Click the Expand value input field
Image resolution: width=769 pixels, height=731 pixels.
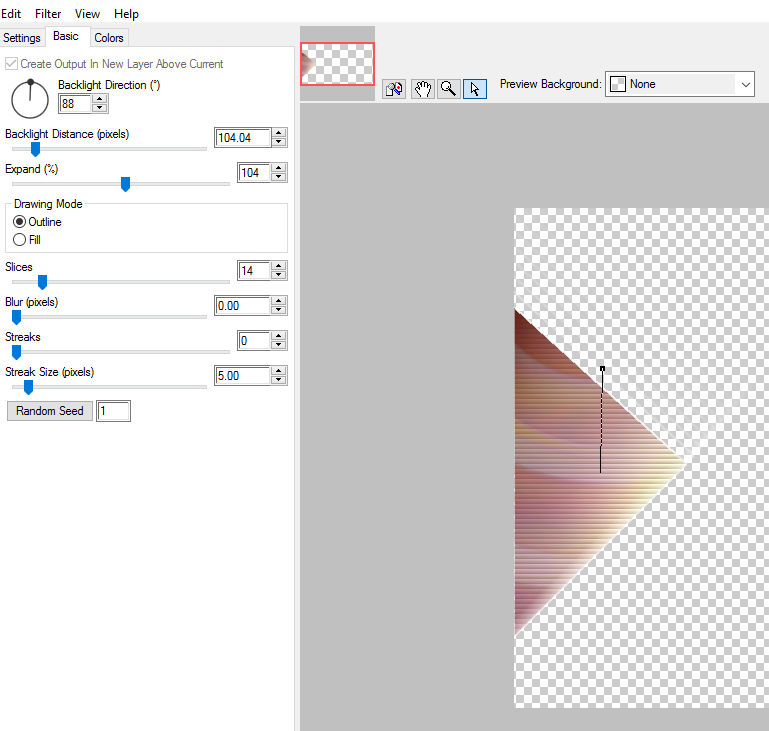254,173
